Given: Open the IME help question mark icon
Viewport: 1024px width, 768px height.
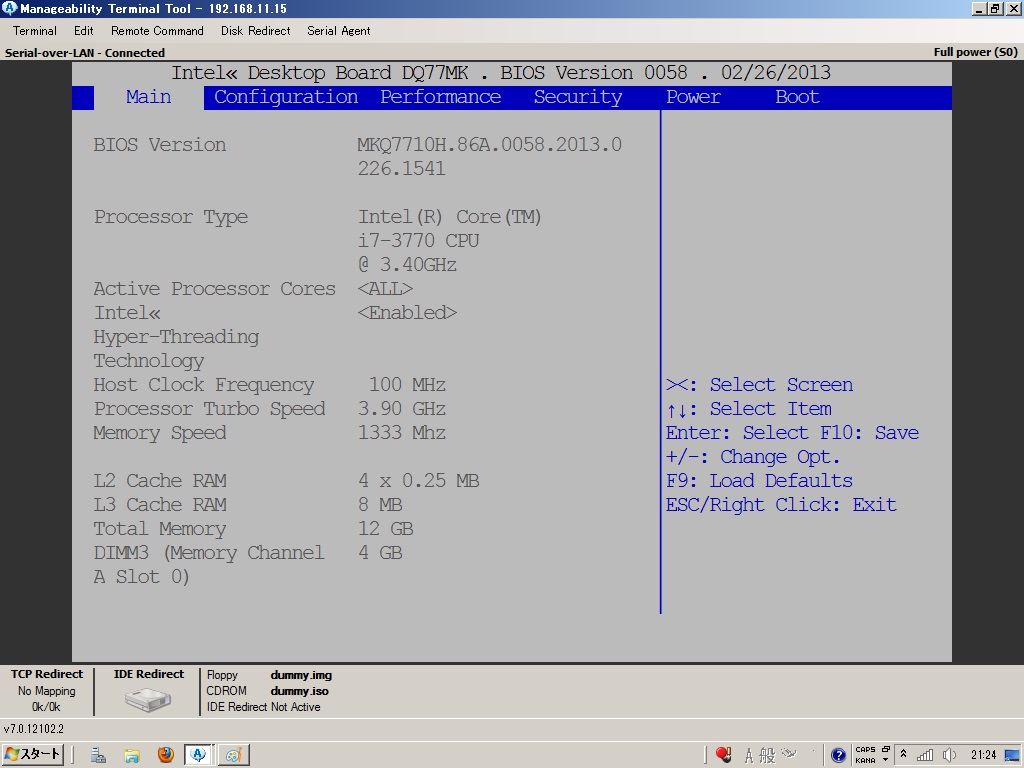Looking at the screenshot, I should click(x=839, y=756).
